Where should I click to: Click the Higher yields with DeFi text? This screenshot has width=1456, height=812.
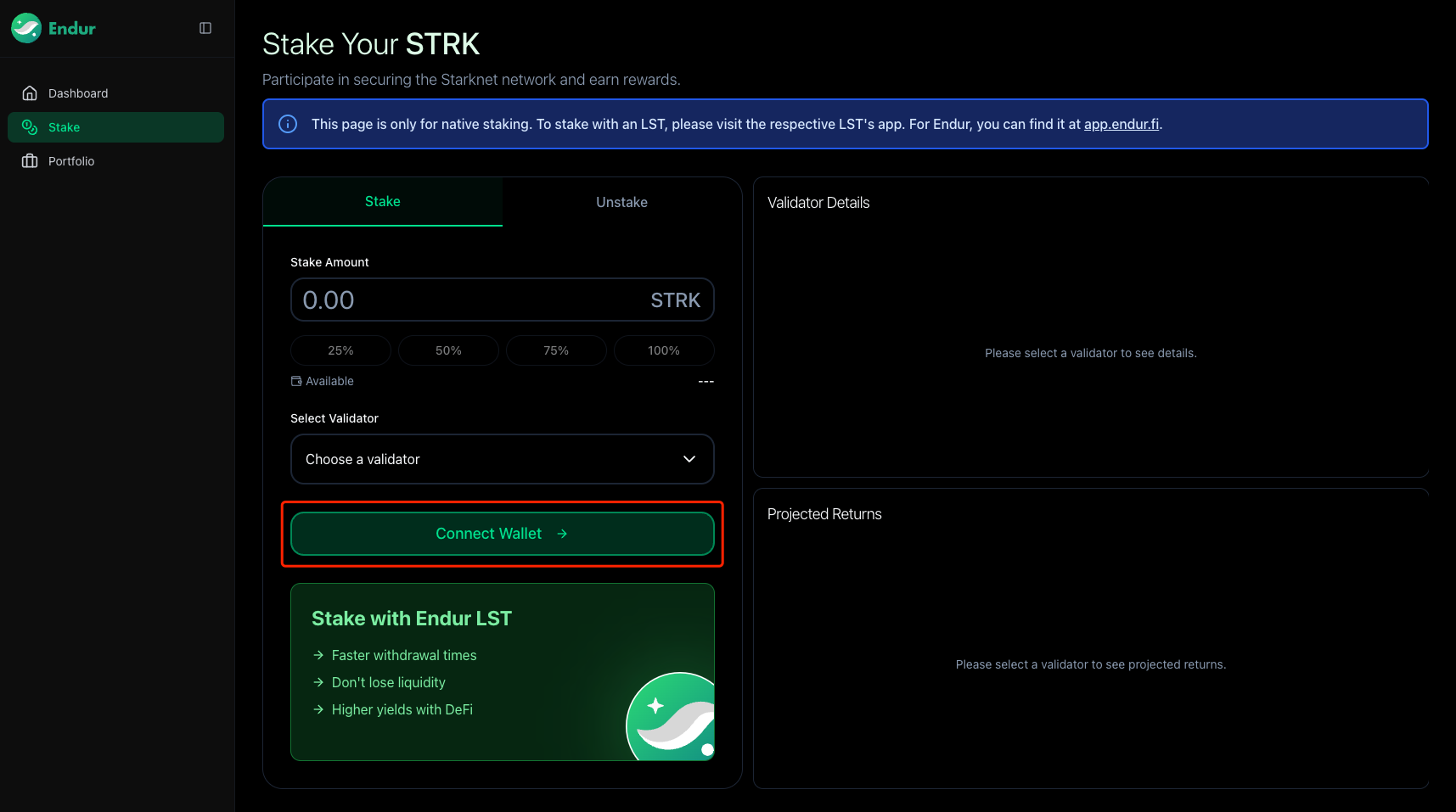point(402,709)
